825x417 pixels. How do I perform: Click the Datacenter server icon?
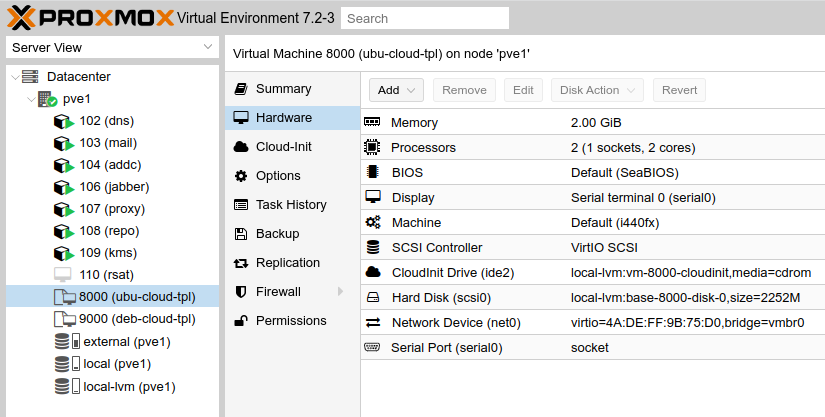30,77
